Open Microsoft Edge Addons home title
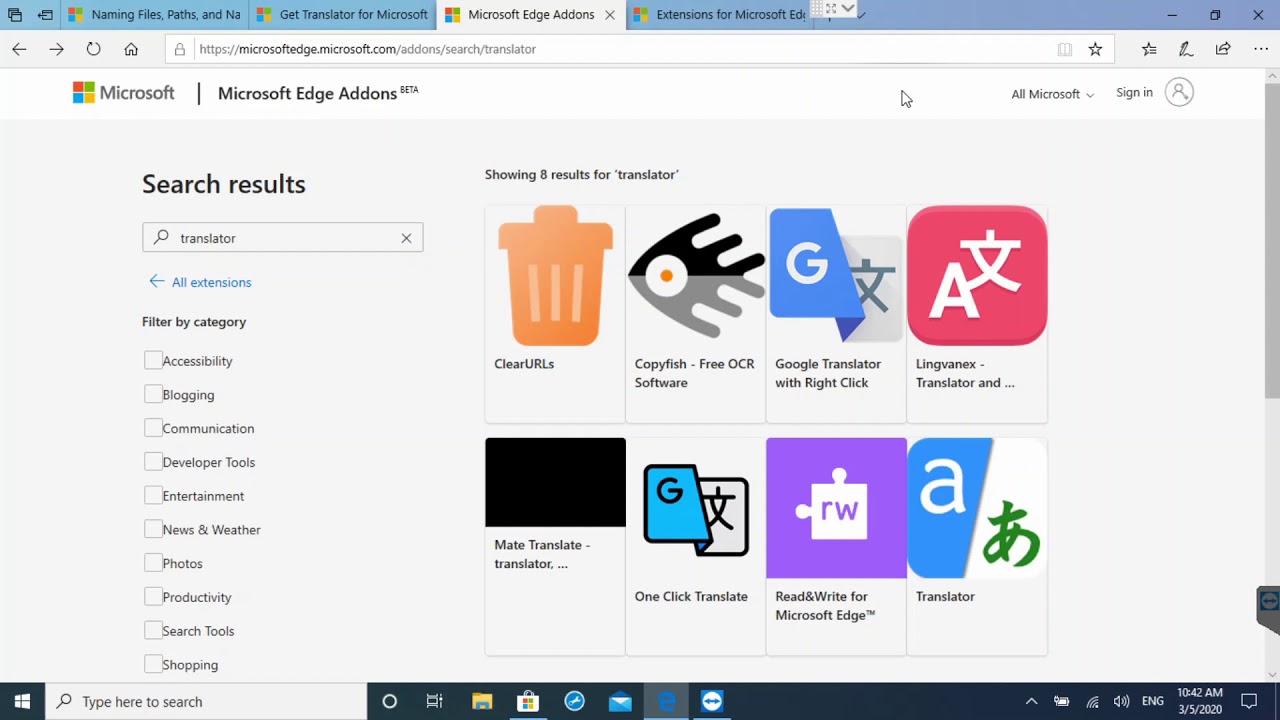The image size is (1280, 720). pyautogui.click(x=307, y=93)
